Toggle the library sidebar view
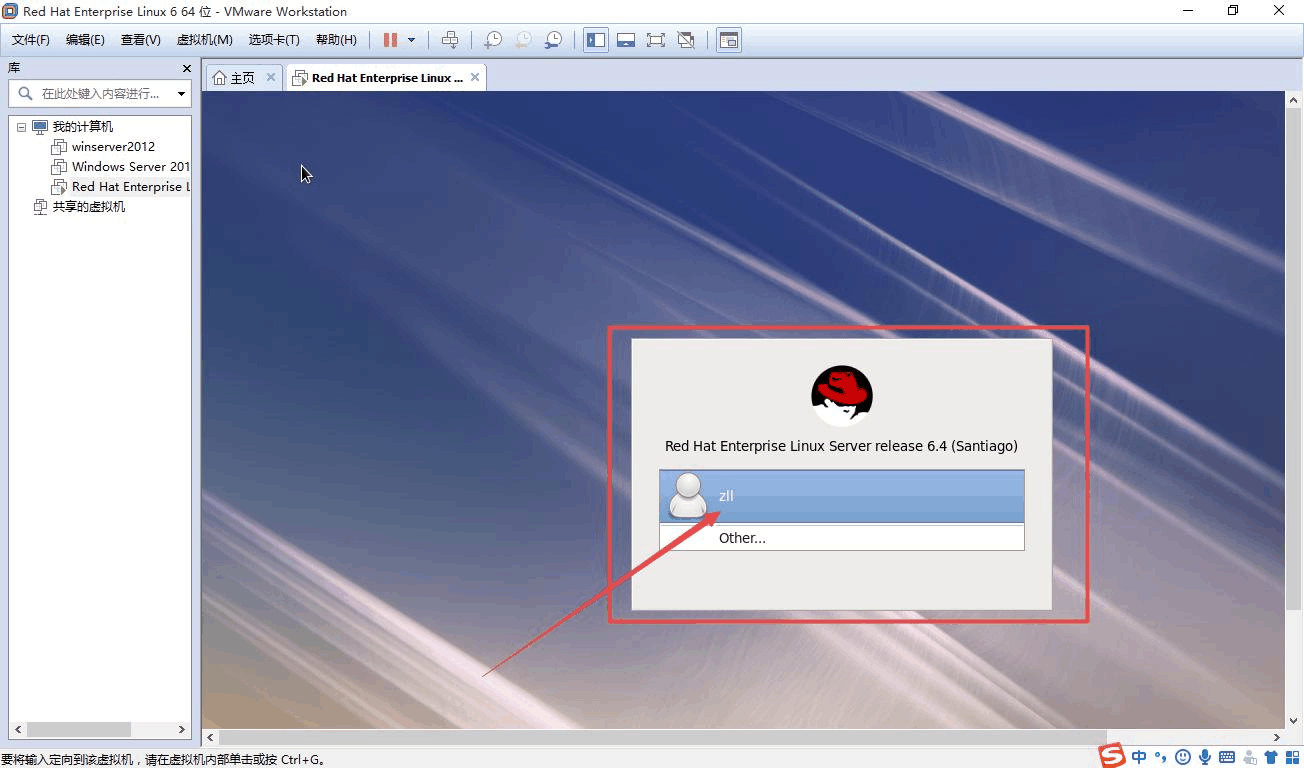 [596, 40]
